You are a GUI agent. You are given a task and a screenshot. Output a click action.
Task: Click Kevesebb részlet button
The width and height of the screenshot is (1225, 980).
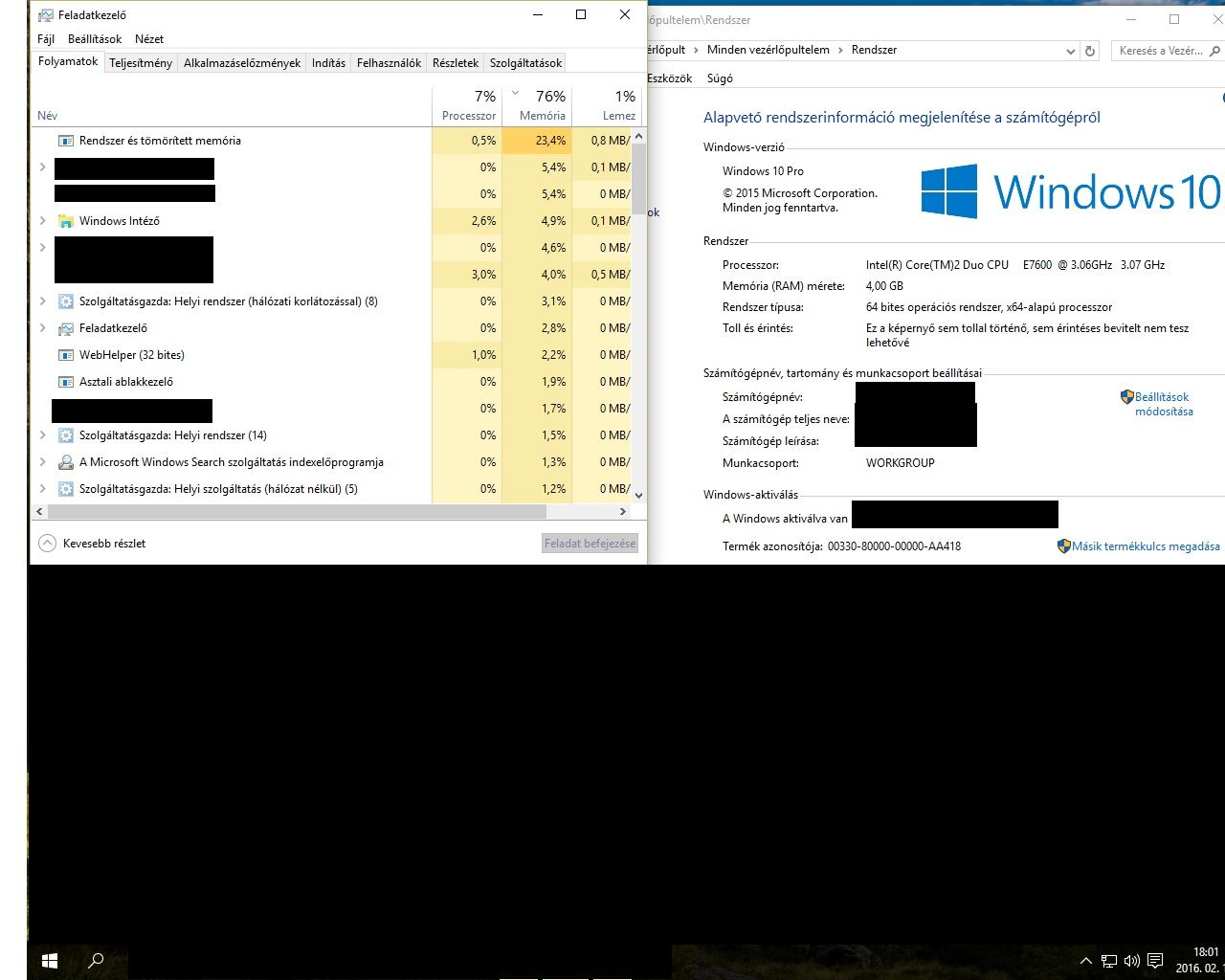92,543
